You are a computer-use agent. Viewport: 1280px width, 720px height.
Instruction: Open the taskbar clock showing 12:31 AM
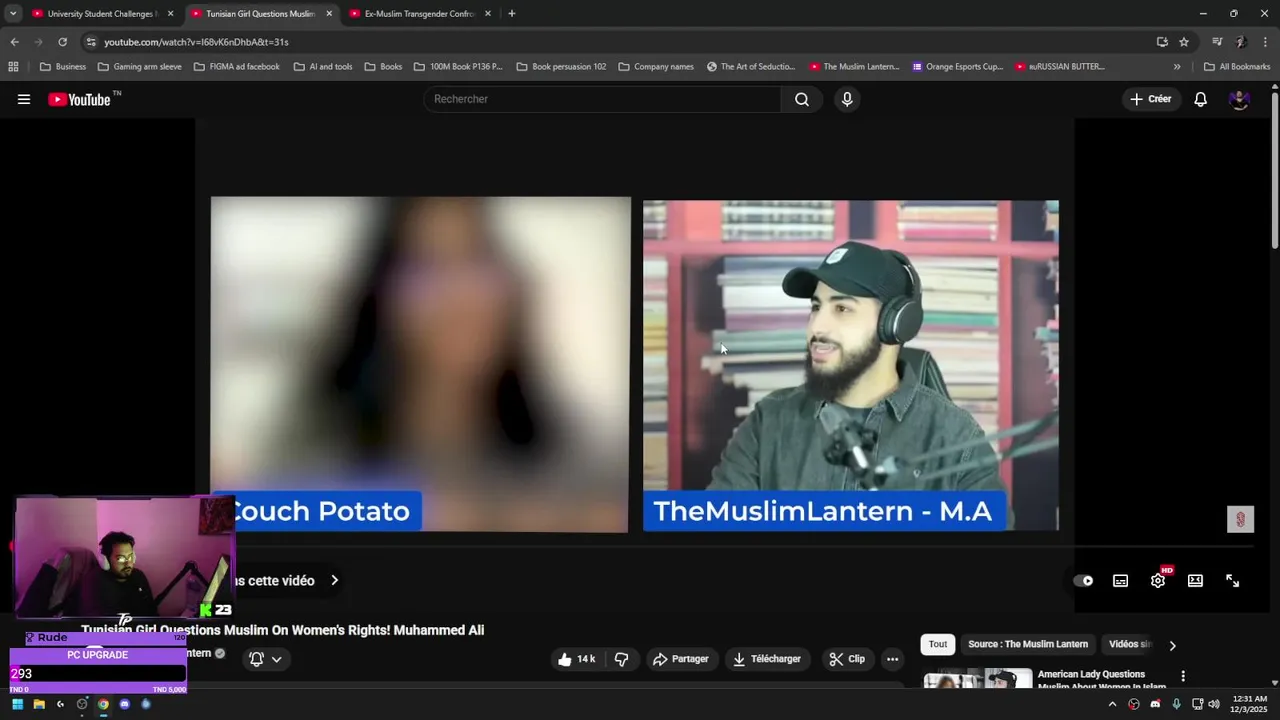pos(1250,704)
